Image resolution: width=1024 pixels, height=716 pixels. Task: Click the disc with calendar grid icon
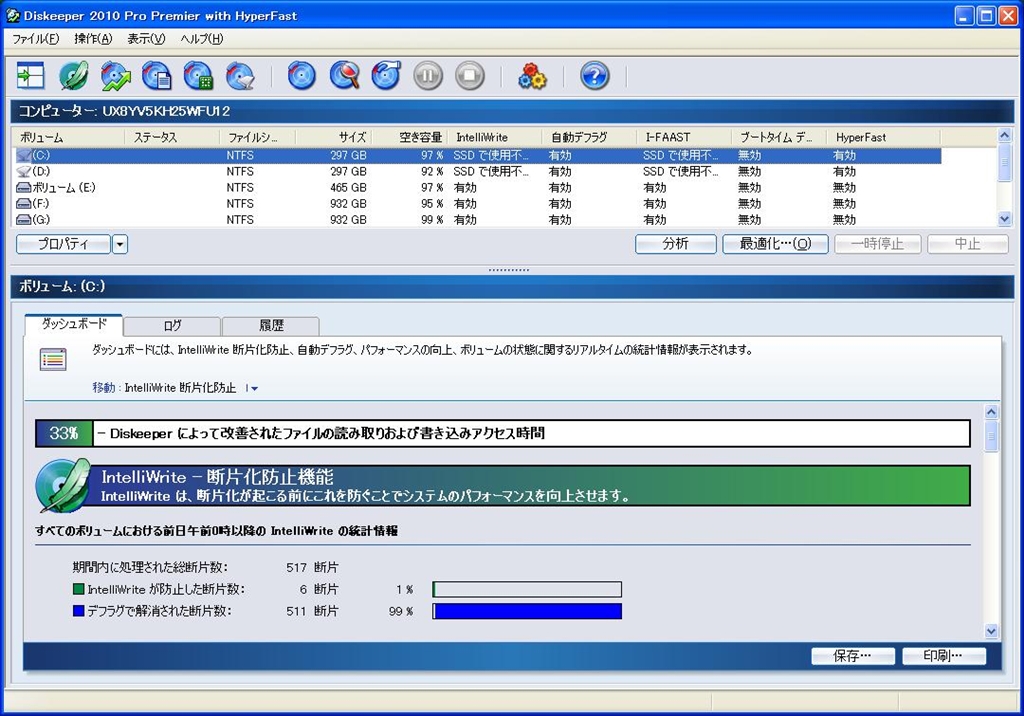(198, 76)
